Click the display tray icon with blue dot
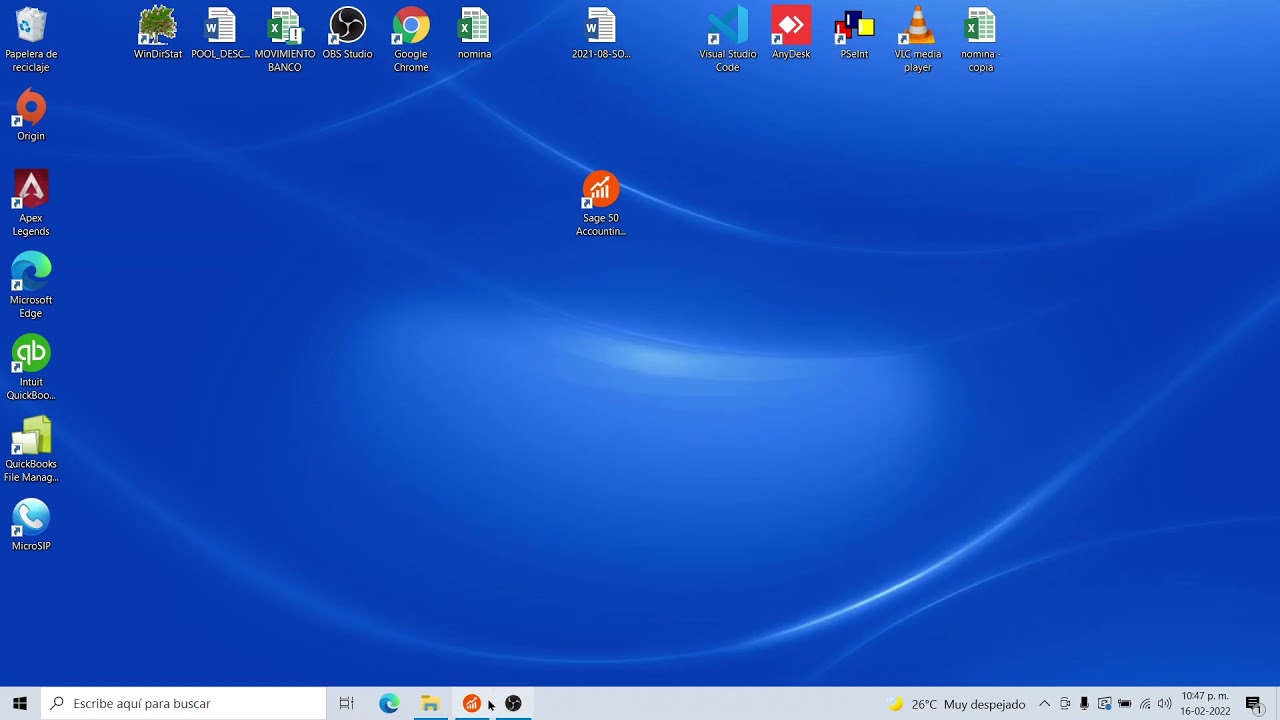The width and height of the screenshot is (1280, 720). 1104,704
